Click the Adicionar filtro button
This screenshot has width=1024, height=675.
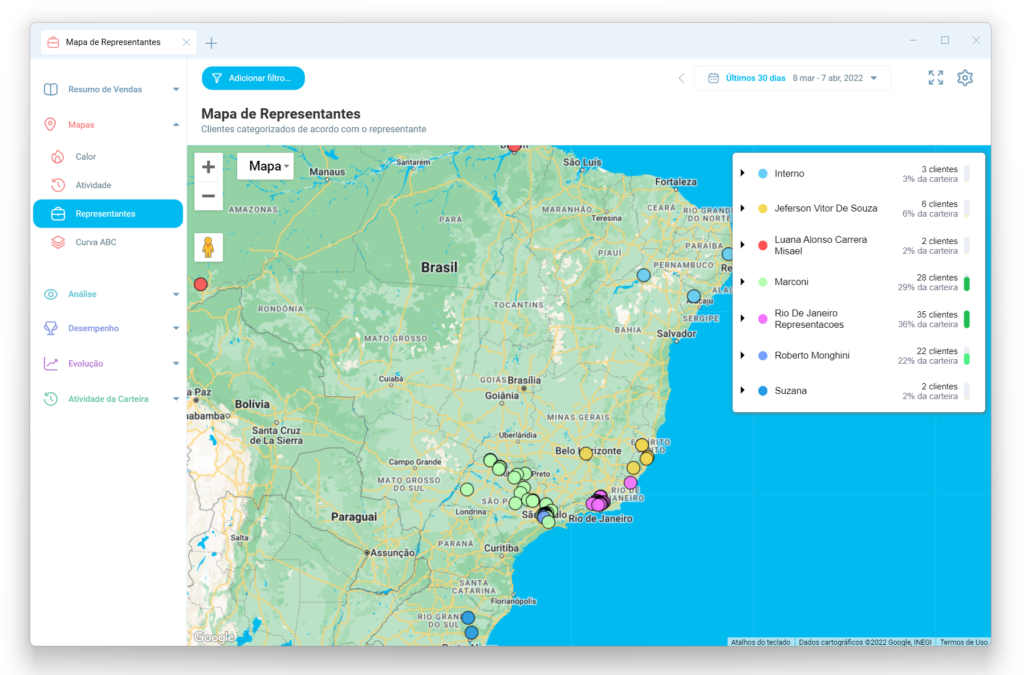coord(253,77)
